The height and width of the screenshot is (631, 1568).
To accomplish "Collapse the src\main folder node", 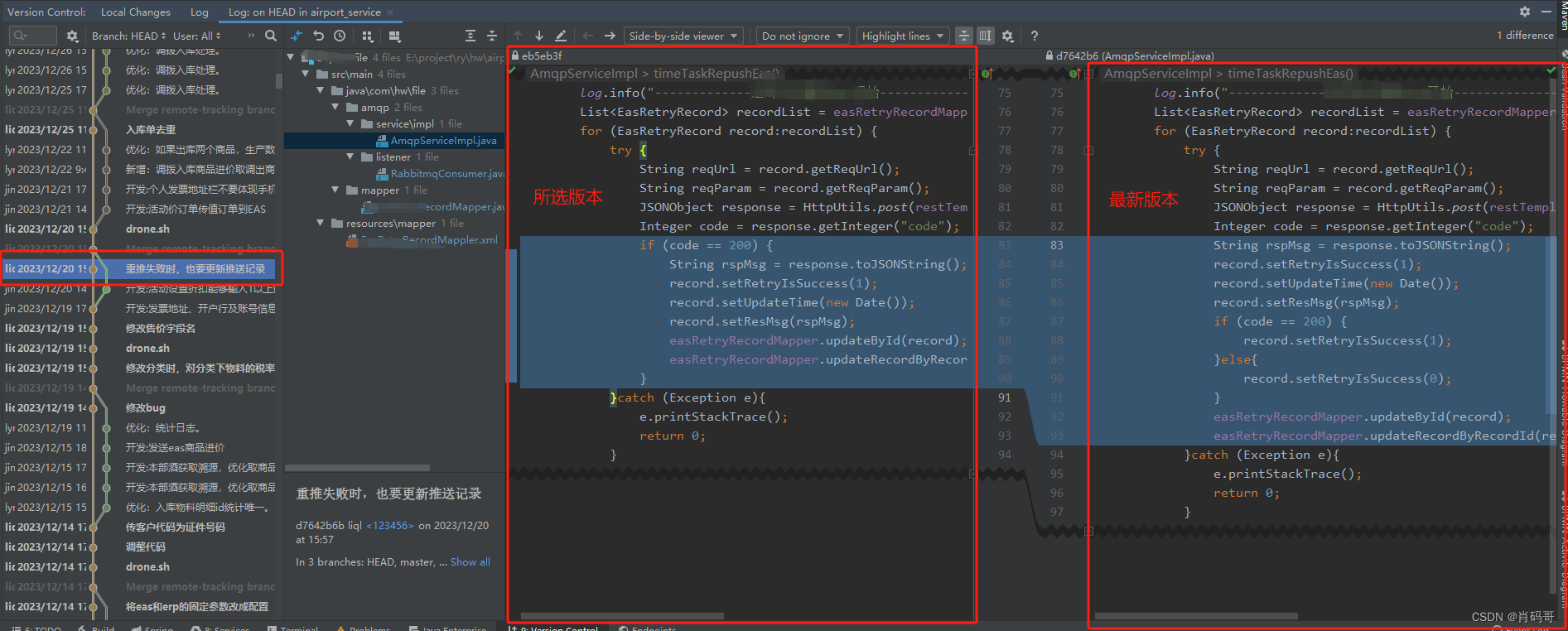I will click(x=306, y=75).
